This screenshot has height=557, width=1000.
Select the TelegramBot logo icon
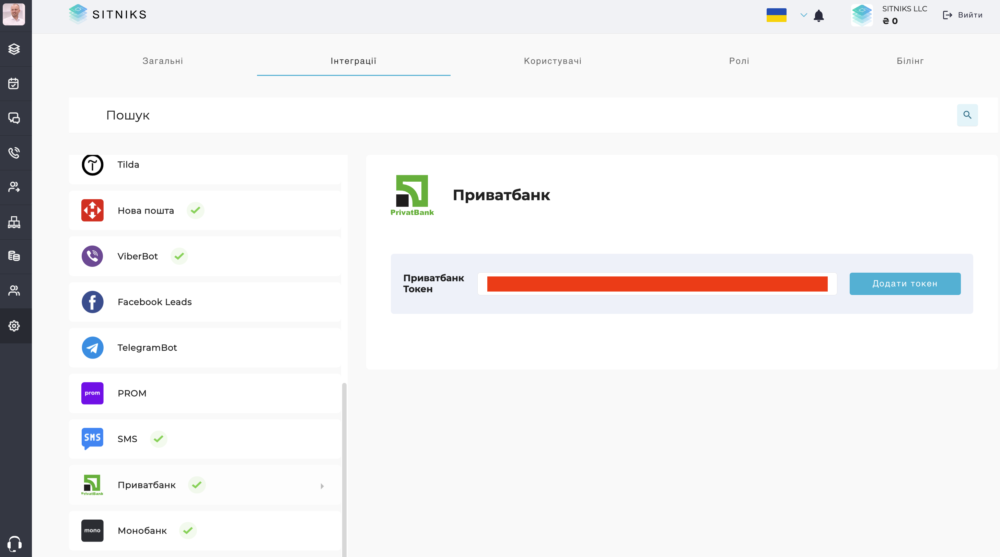click(x=92, y=348)
